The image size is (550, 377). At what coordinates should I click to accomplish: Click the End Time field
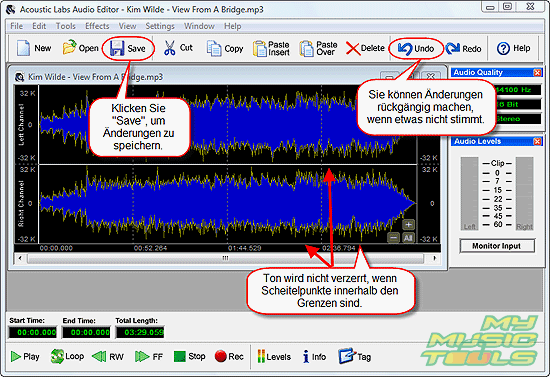tap(86, 332)
